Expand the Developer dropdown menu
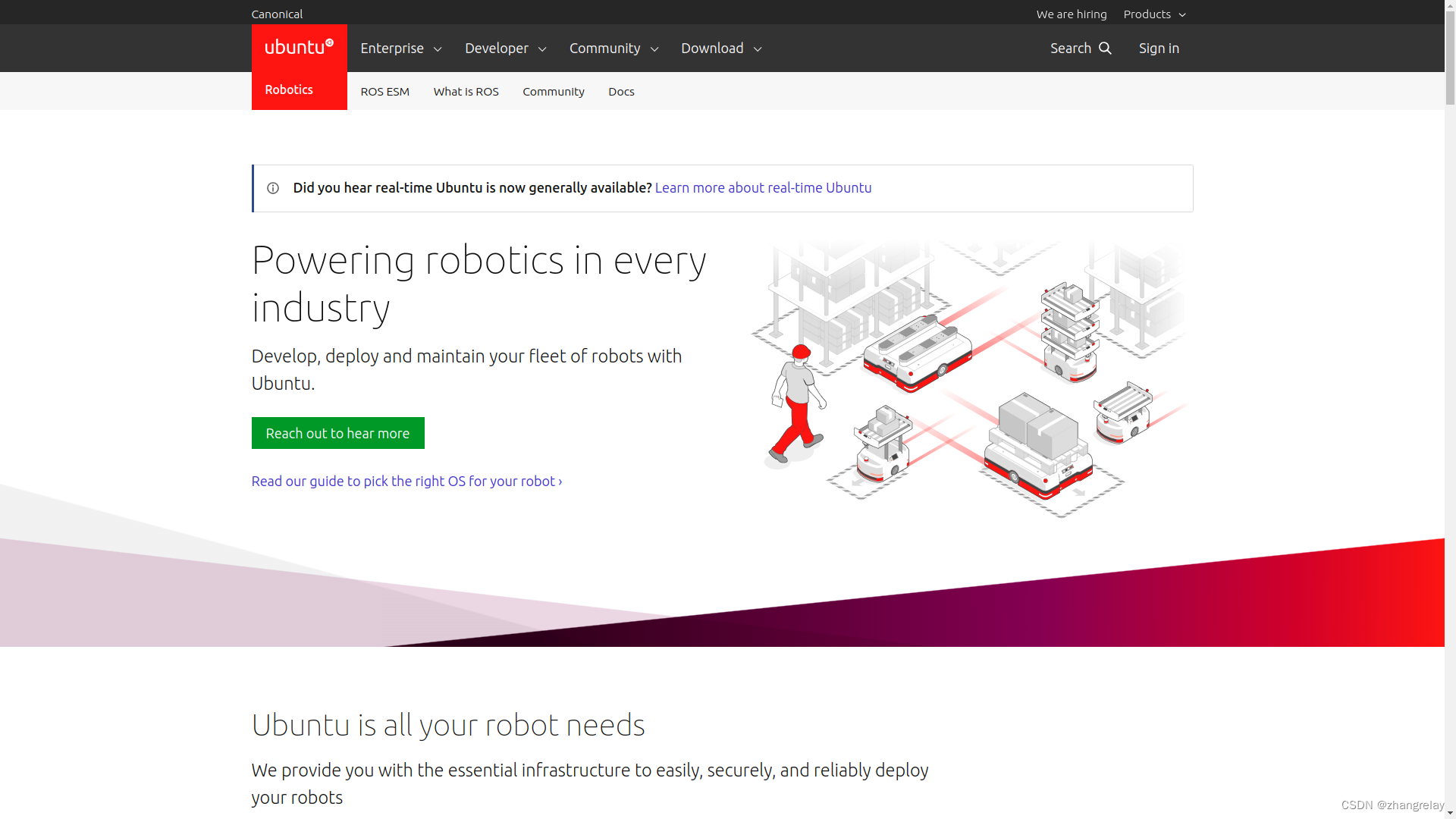The height and width of the screenshot is (819, 1456). pyautogui.click(x=505, y=49)
